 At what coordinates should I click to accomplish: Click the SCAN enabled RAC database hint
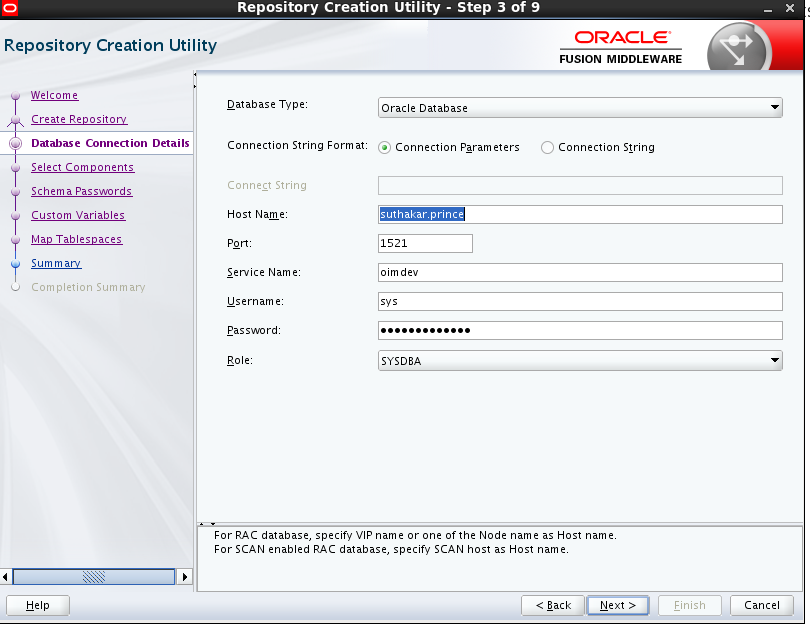[391, 549]
